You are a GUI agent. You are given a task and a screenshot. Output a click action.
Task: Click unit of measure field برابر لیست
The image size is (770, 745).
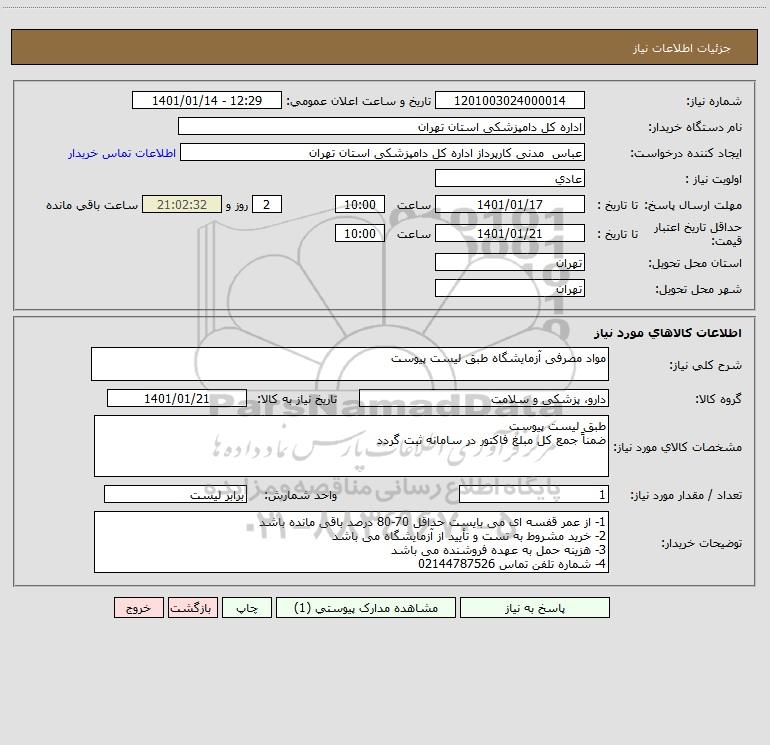tap(175, 495)
